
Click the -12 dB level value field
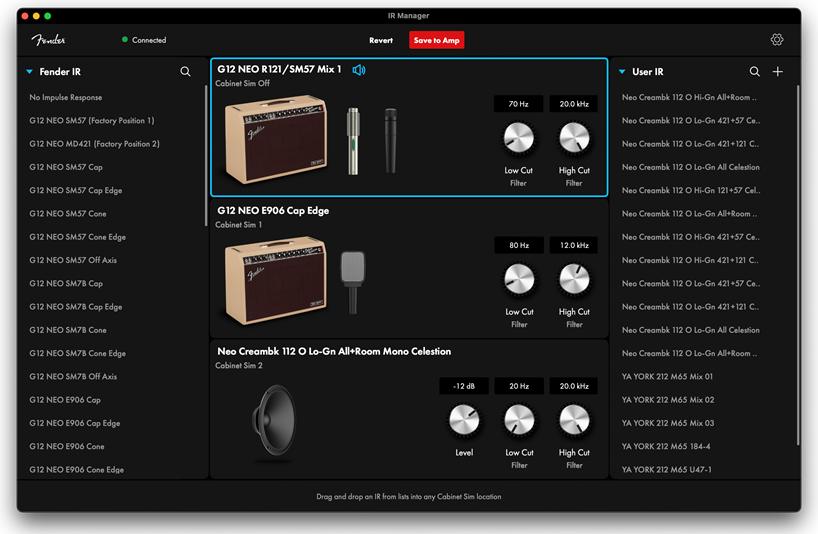click(x=464, y=386)
